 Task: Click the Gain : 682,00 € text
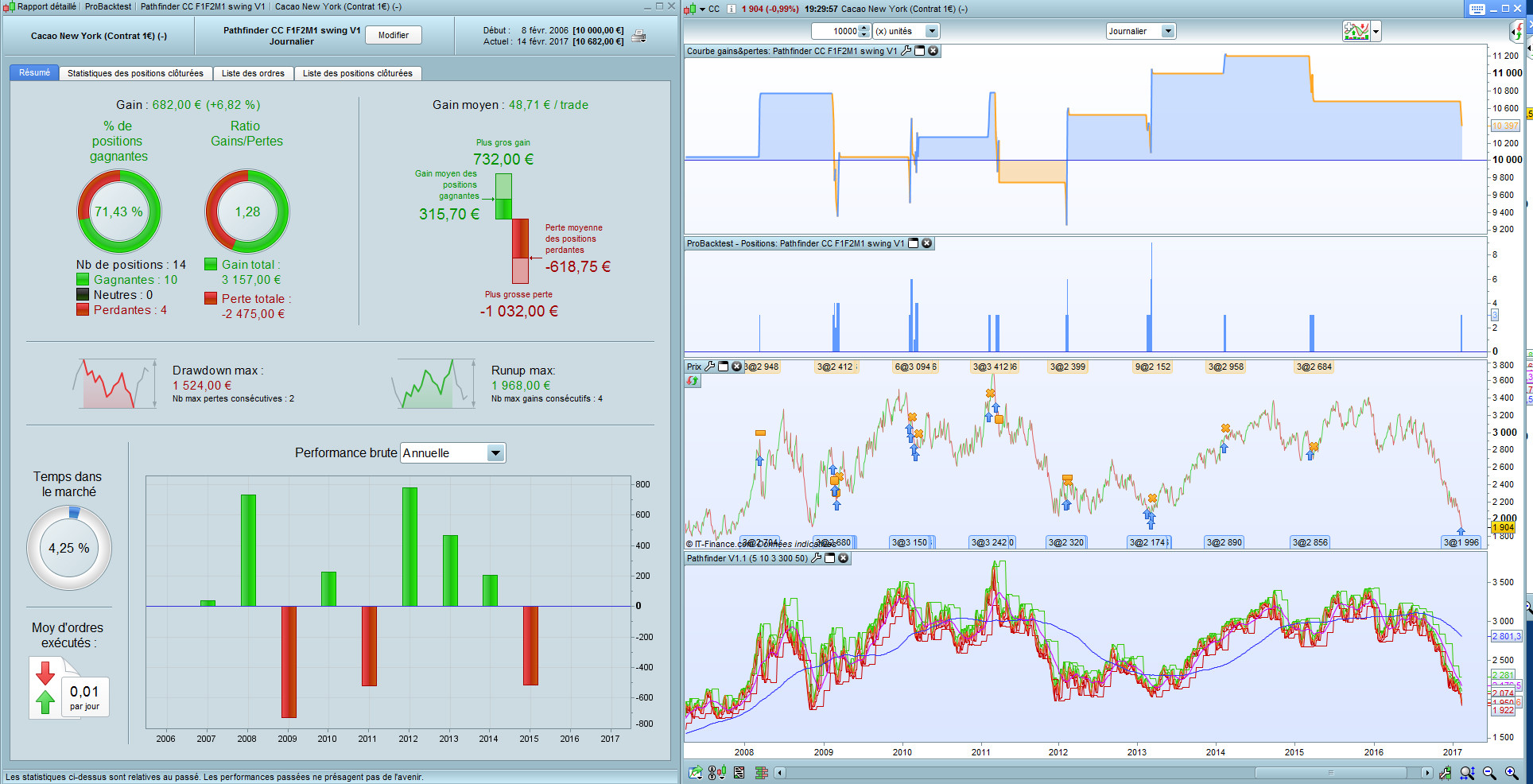188,105
